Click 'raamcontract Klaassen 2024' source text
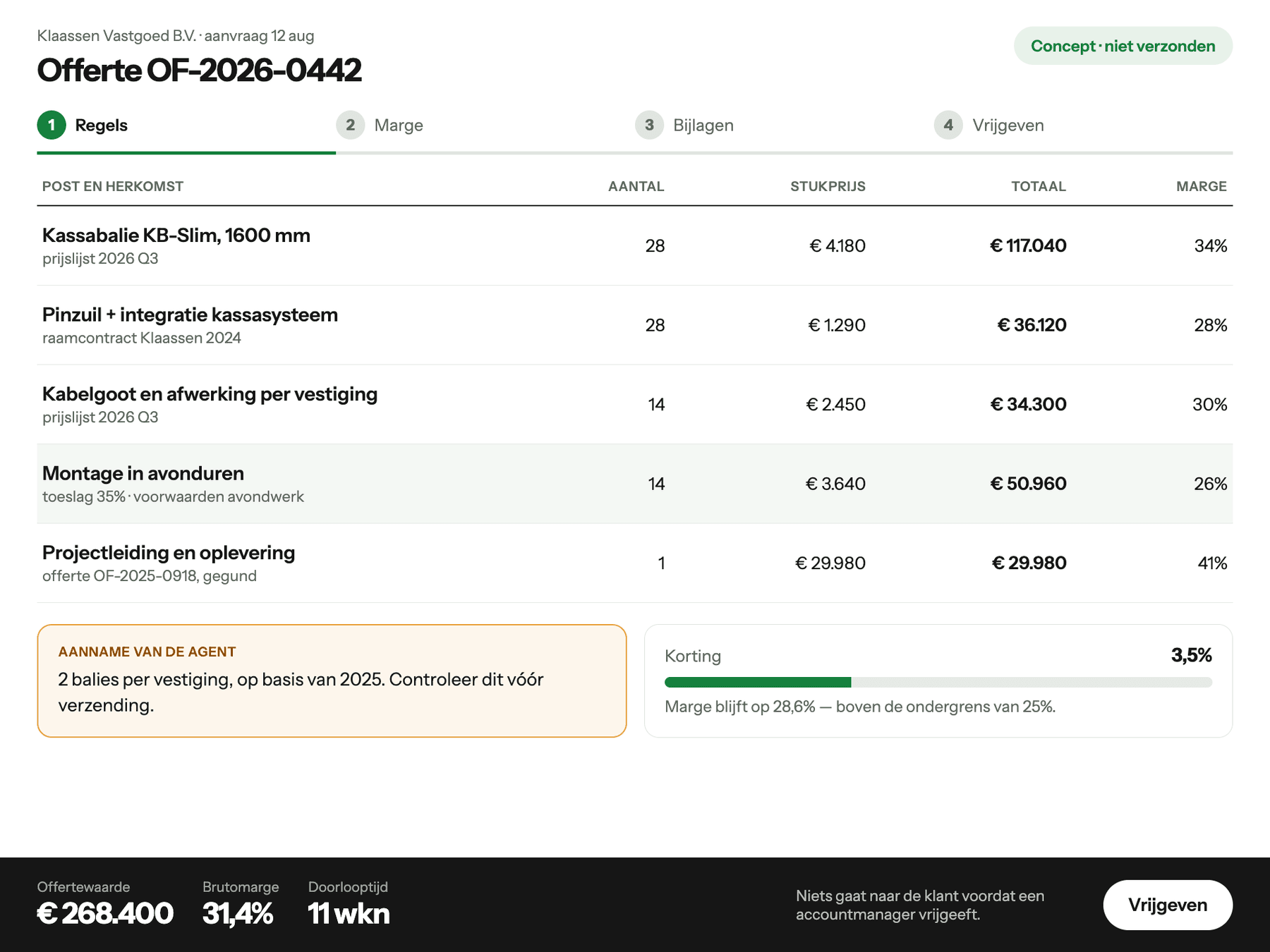Viewport: 1270px width, 952px height. [x=142, y=338]
